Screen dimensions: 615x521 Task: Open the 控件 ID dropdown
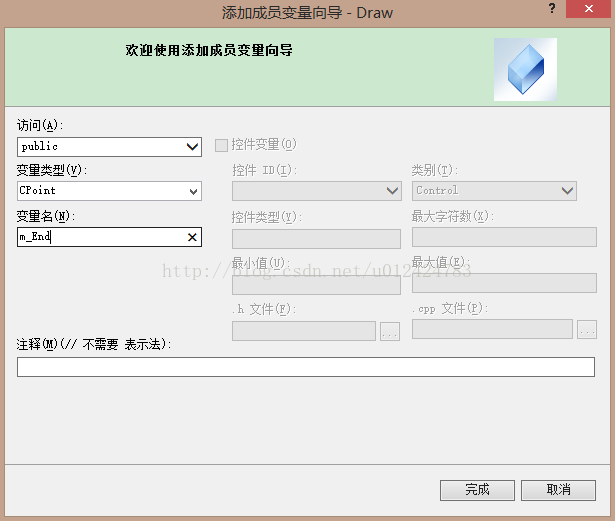click(317, 191)
